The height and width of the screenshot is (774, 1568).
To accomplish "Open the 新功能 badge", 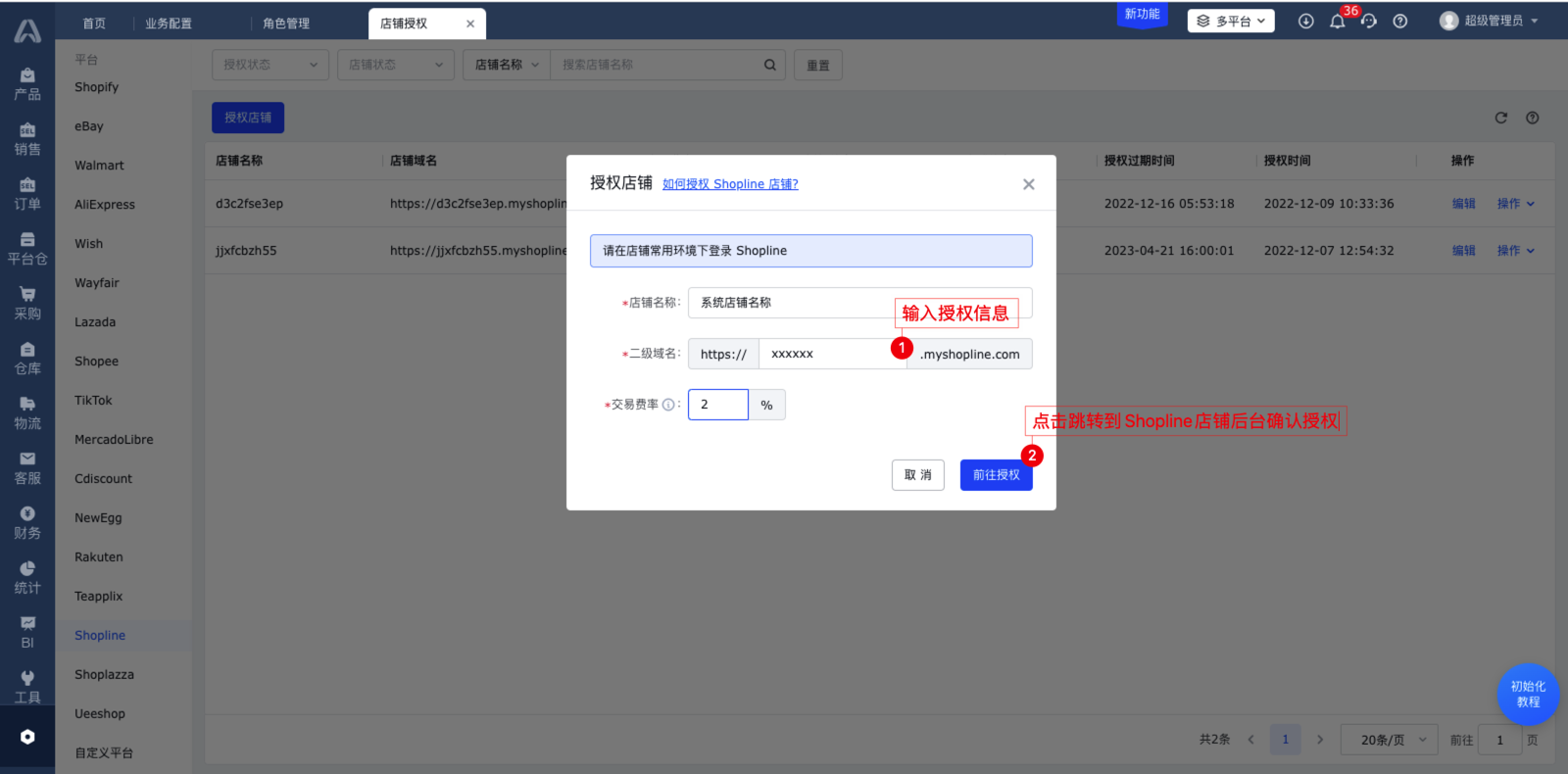I will click(x=1142, y=15).
